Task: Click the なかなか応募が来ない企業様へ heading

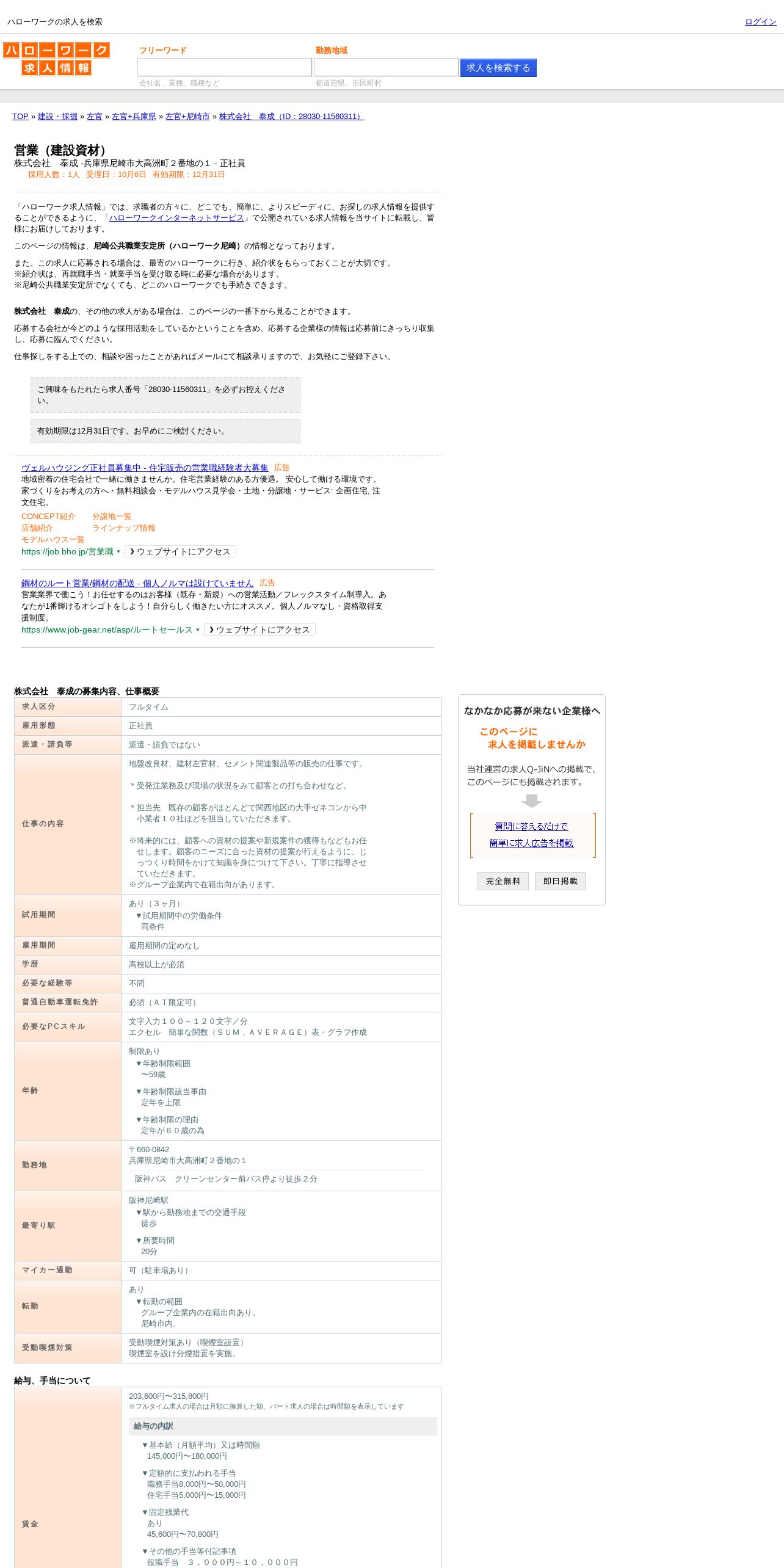Action: (x=532, y=711)
